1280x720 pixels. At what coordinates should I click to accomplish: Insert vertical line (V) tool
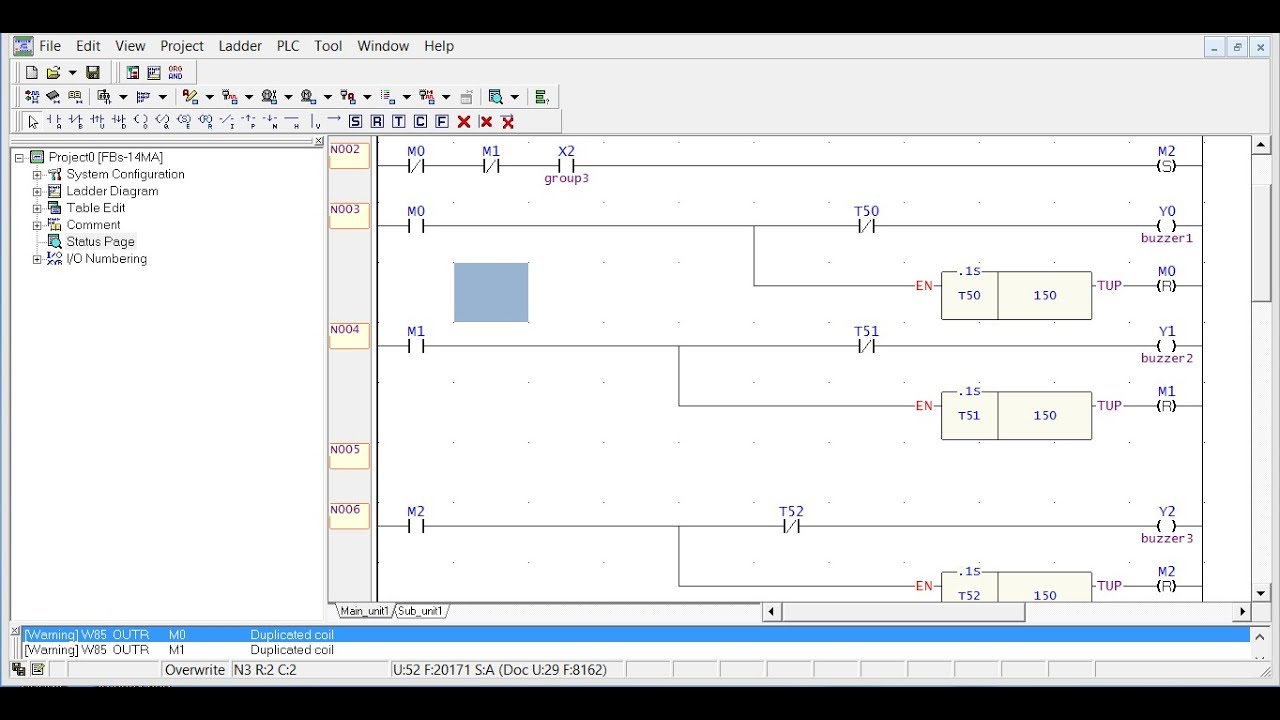pos(316,122)
